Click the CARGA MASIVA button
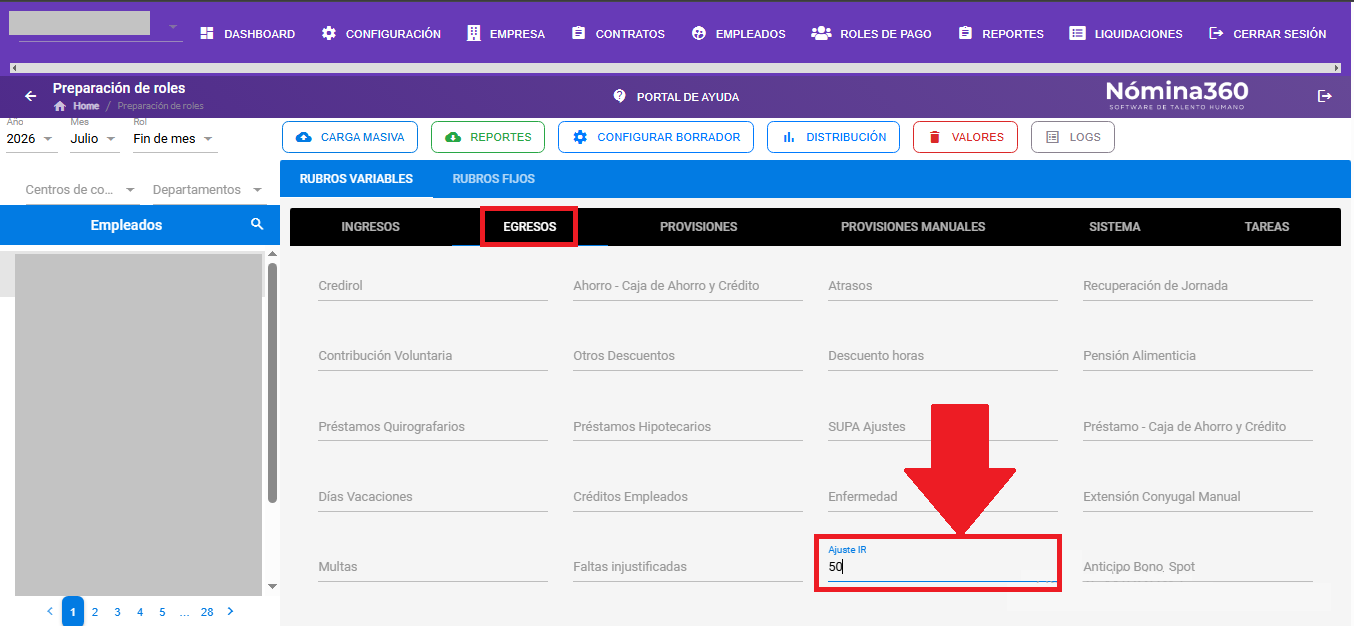Image resolution: width=1354 pixels, height=626 pixels. 350,137
